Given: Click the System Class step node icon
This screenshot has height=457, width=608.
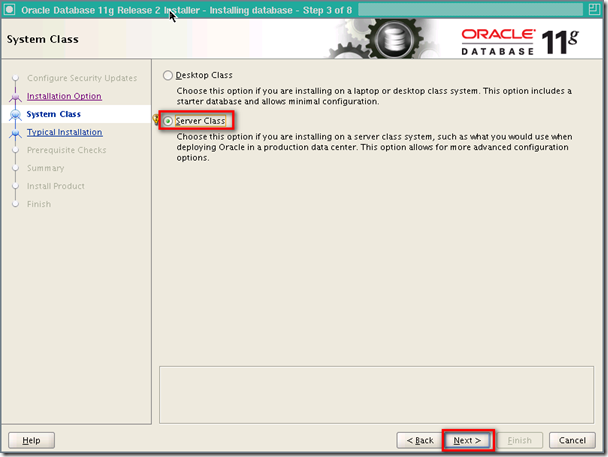Looking at the screenshot, I should (x=16, y=115).
